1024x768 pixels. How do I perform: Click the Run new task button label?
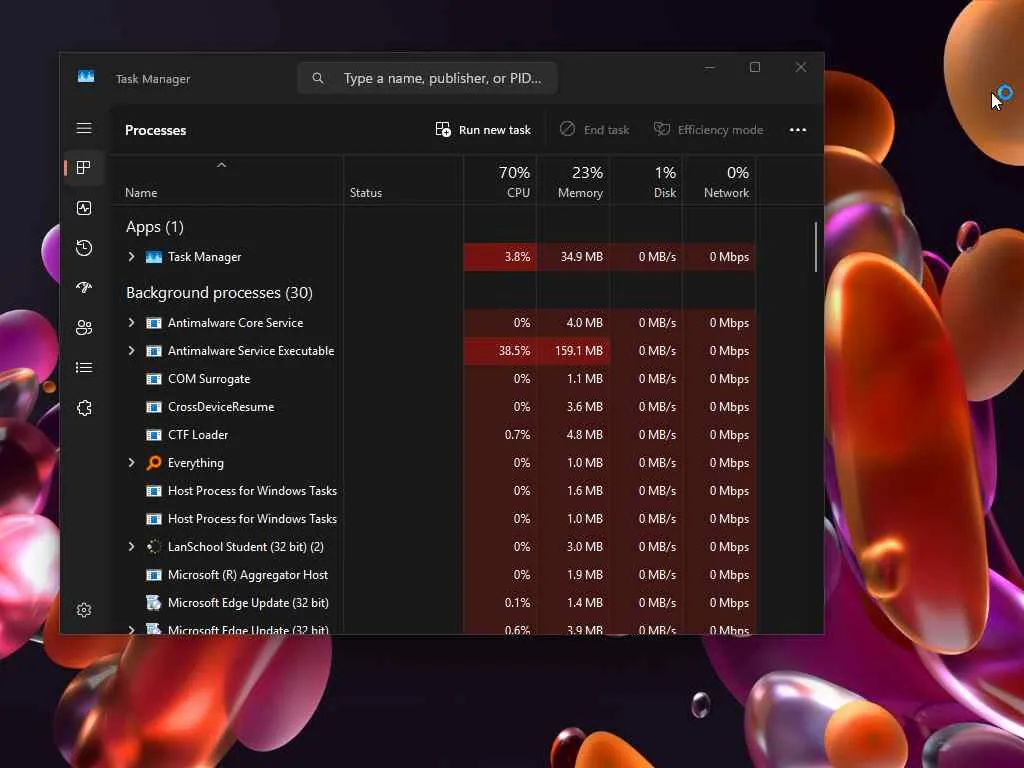pos(494,130)
